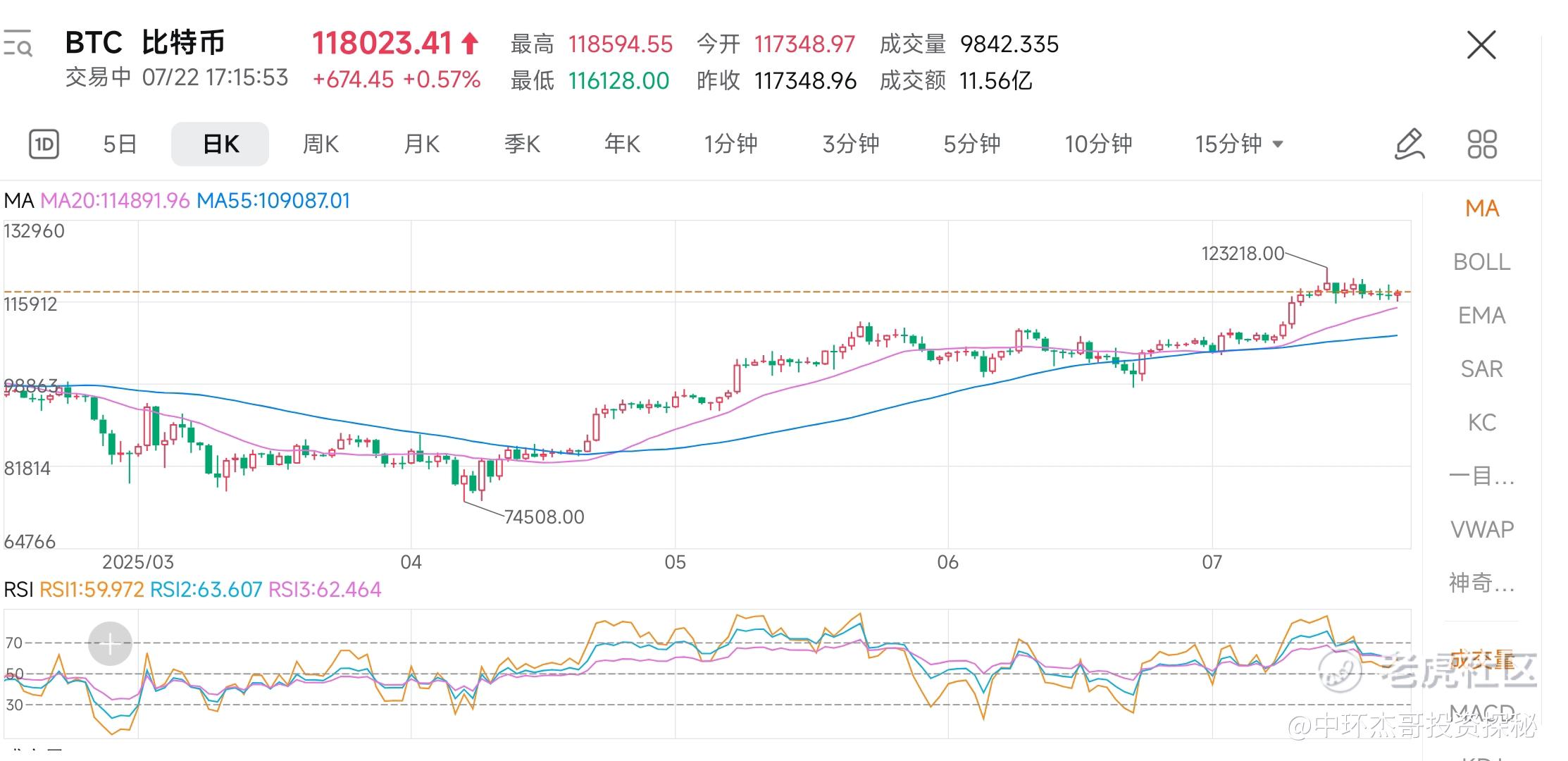
Task: Enable the BOLL indicator
Action: 1481,262
